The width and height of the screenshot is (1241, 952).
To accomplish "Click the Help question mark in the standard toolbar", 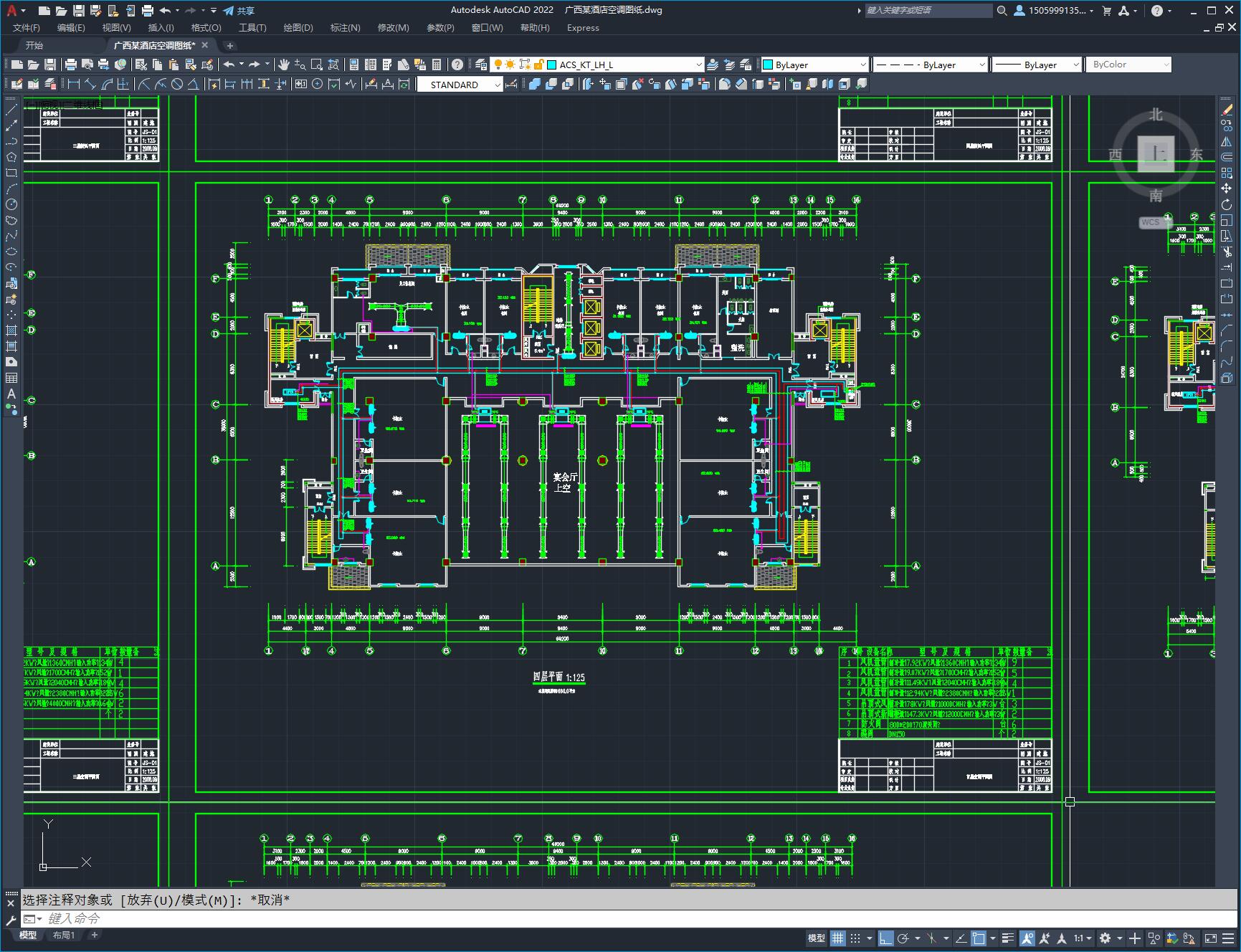I will click(x=457, y=65).
